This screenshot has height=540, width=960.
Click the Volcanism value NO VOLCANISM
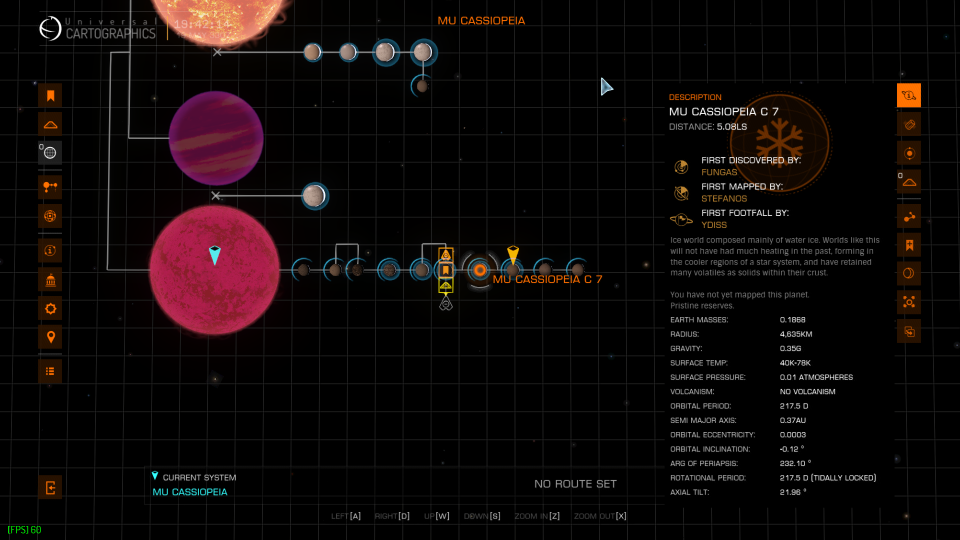tap(808, 392)
